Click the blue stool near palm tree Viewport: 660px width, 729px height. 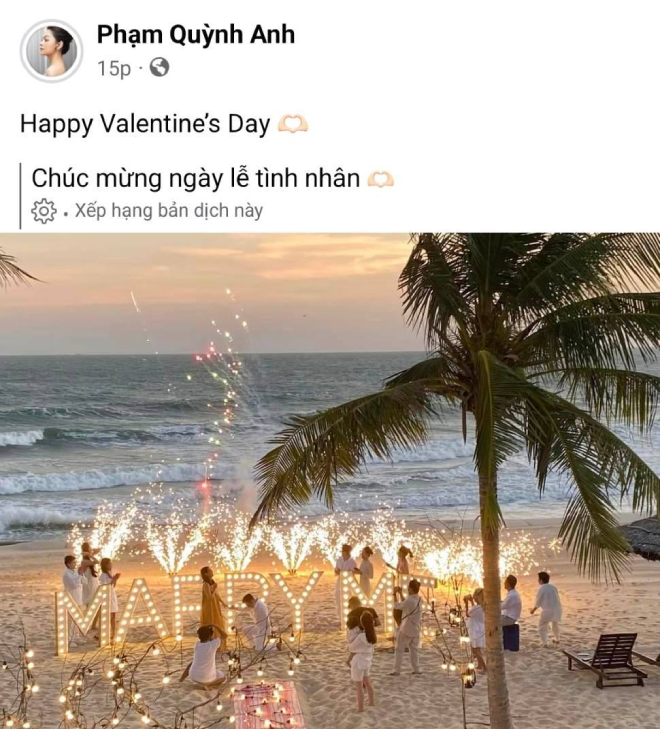click(x=511, y=638)
